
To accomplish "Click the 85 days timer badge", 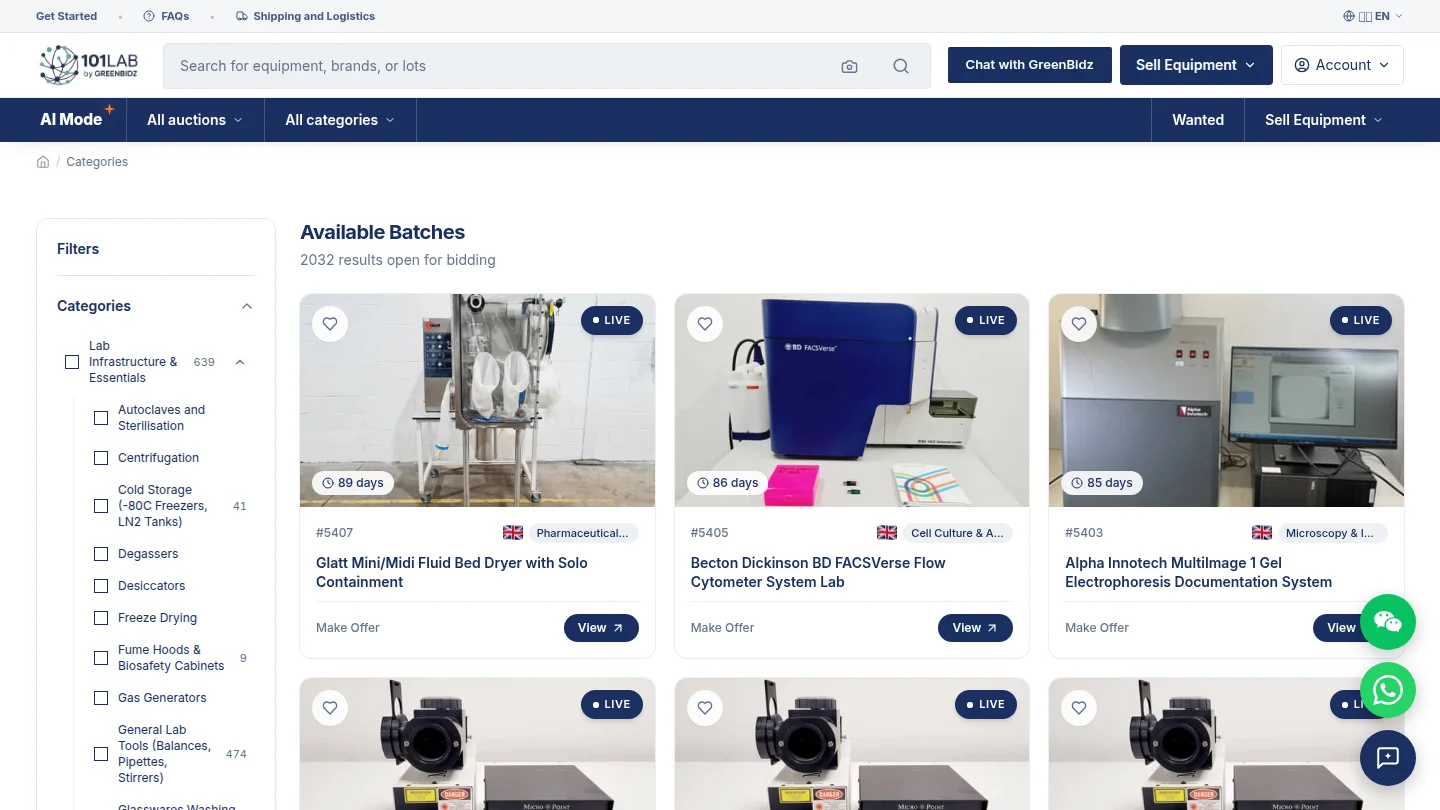I will point(1101,483).
